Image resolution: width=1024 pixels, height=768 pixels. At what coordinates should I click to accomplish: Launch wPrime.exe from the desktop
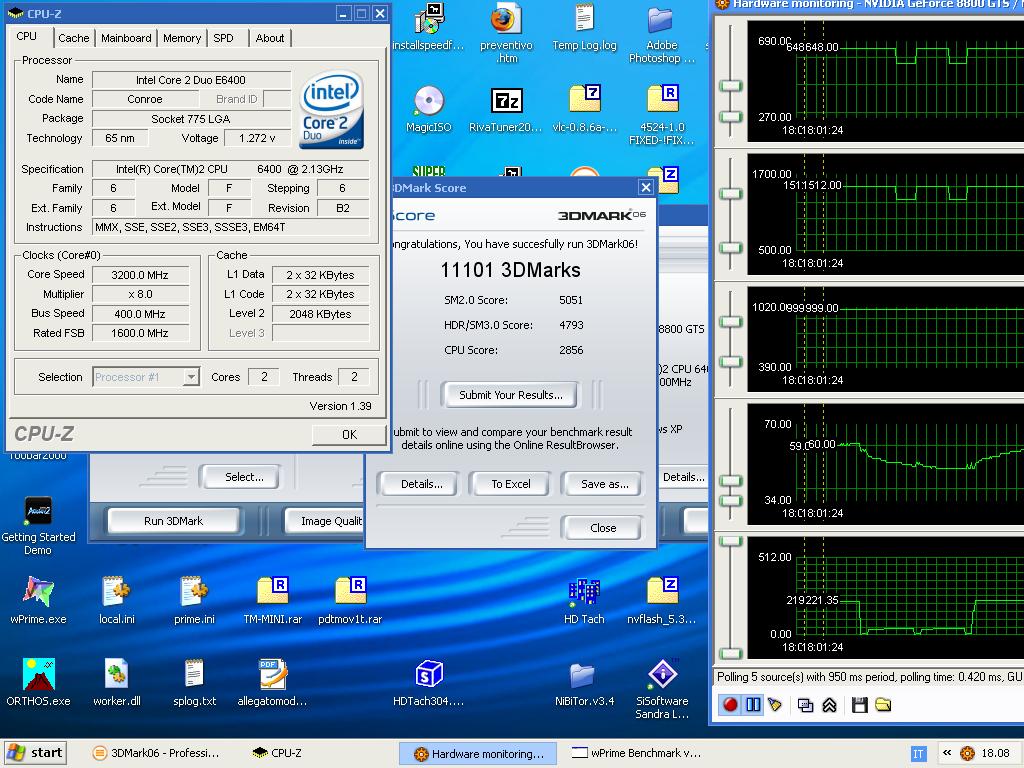point(38,601)
